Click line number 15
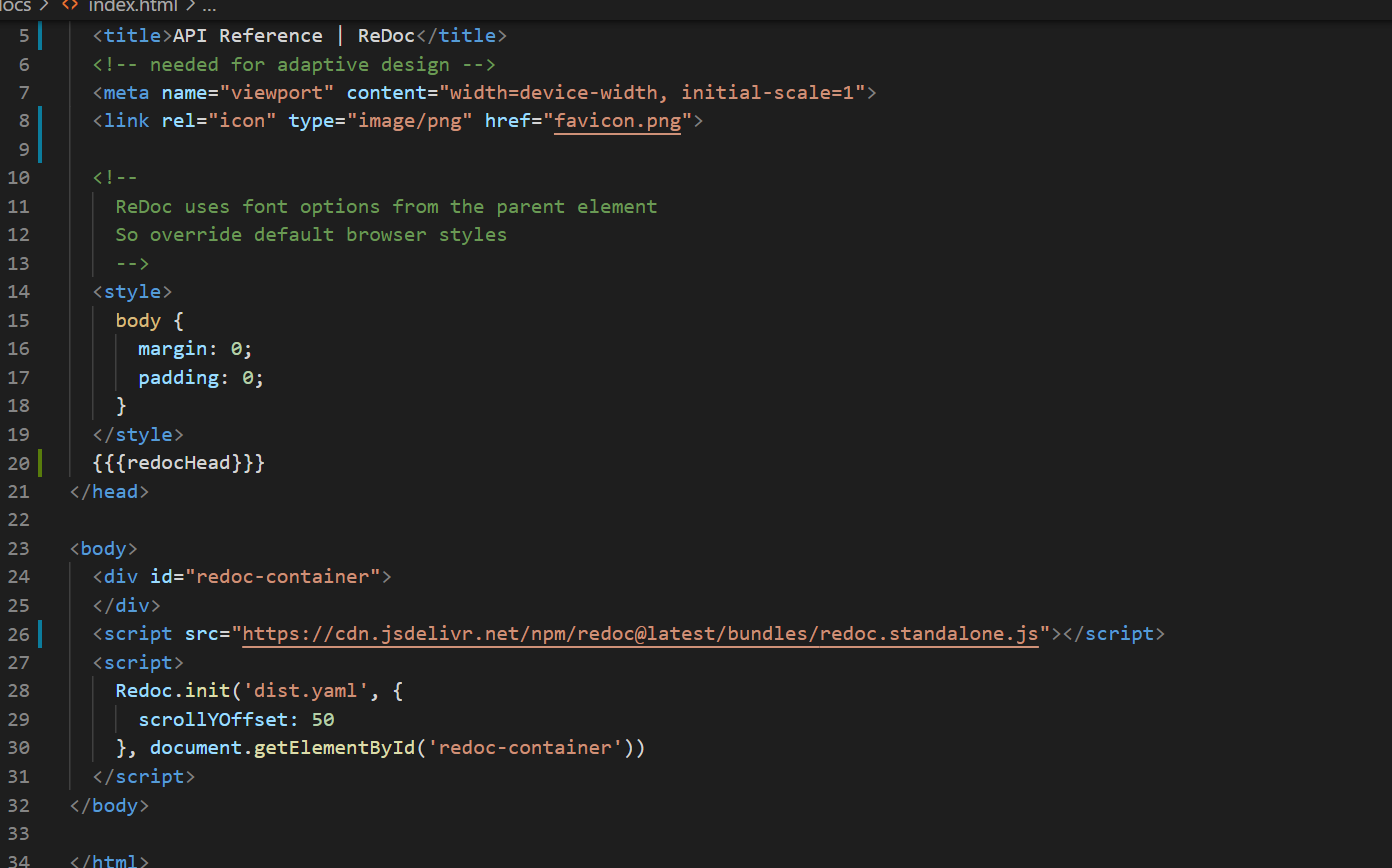This screenshot has height=868, width=1392. click(20, 320)
